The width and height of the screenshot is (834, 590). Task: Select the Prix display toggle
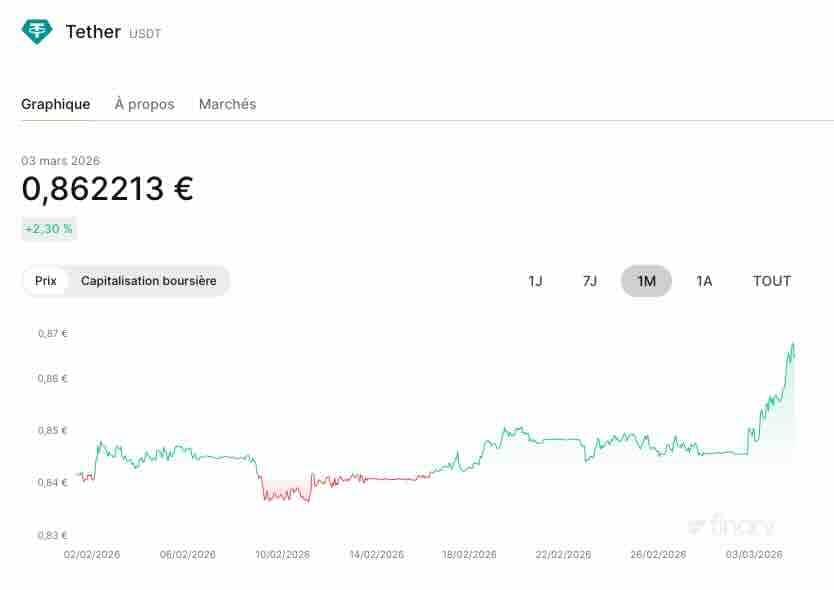pyautogui.click(x=45, y=281)
